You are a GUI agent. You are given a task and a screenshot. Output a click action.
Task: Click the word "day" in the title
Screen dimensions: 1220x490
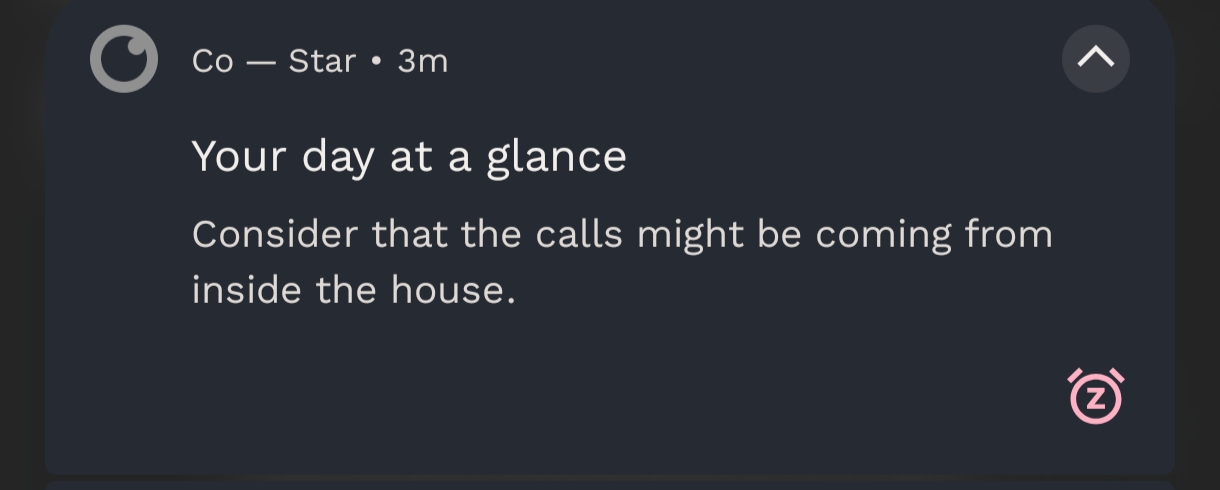click(338, 158)
